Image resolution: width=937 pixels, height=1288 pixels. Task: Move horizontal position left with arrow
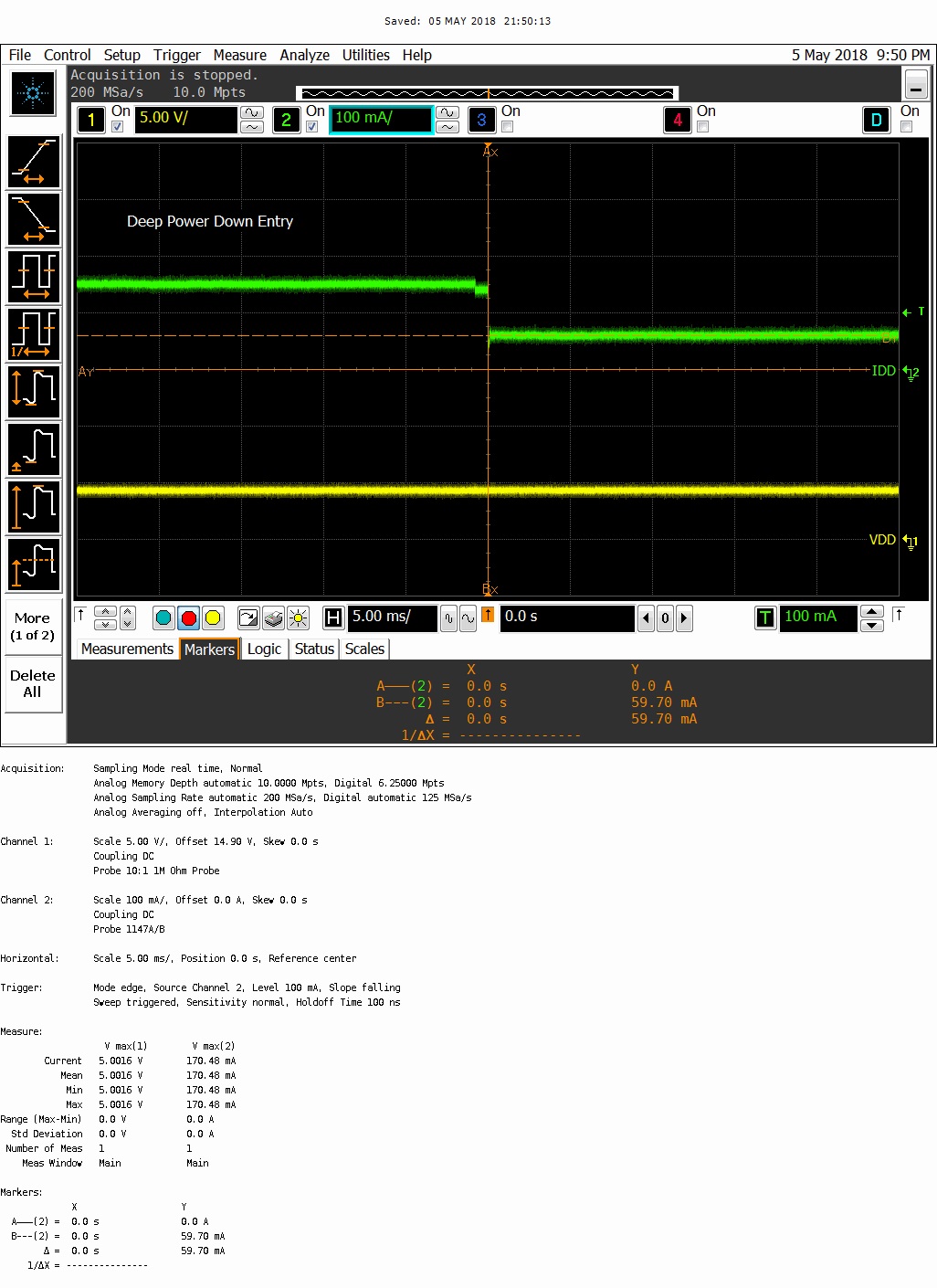647,618
